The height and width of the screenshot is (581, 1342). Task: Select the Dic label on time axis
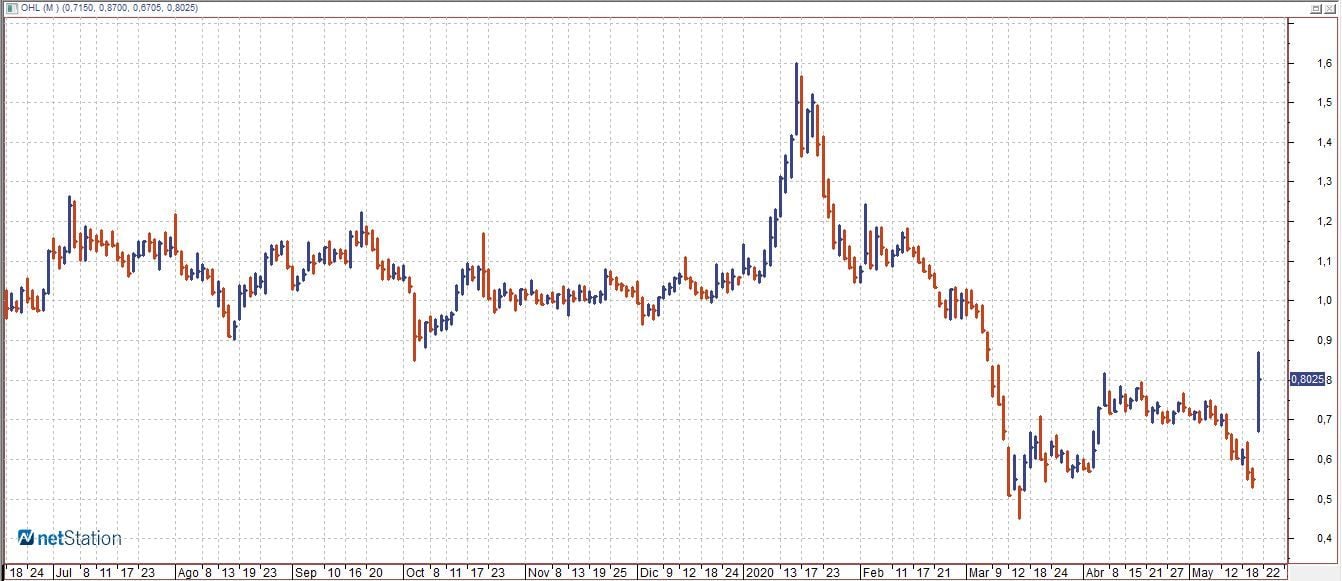coord(650,573)
